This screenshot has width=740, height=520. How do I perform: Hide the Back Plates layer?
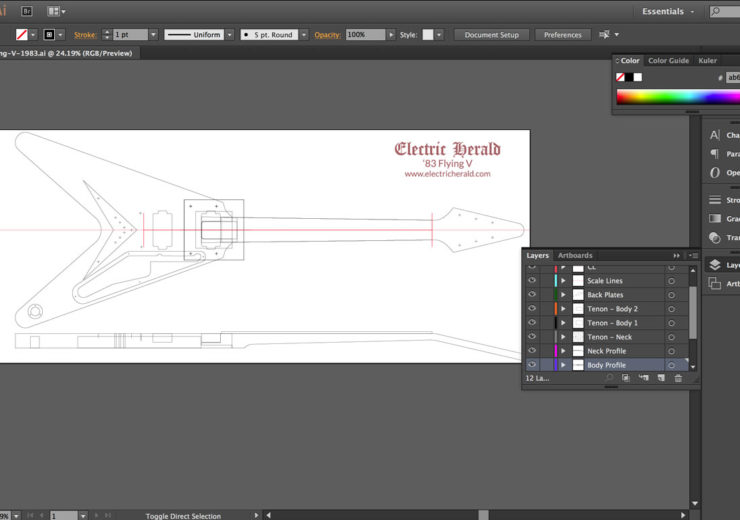pos(532,295)
